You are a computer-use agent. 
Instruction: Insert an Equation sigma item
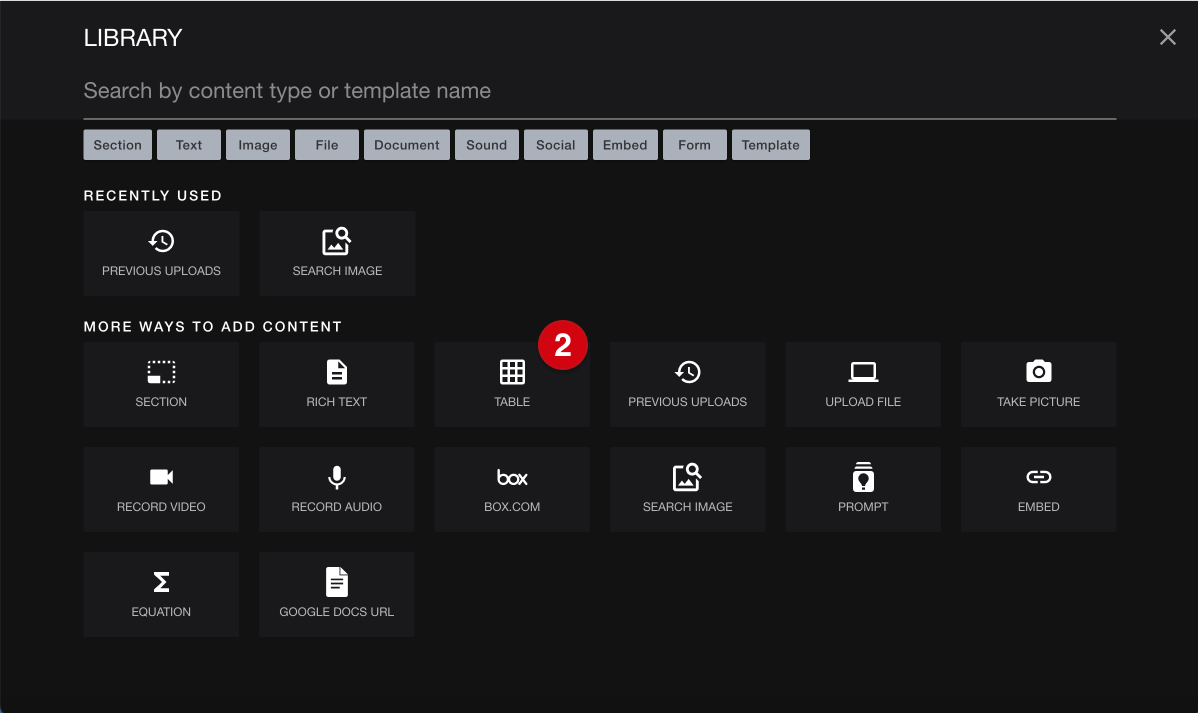161,595
